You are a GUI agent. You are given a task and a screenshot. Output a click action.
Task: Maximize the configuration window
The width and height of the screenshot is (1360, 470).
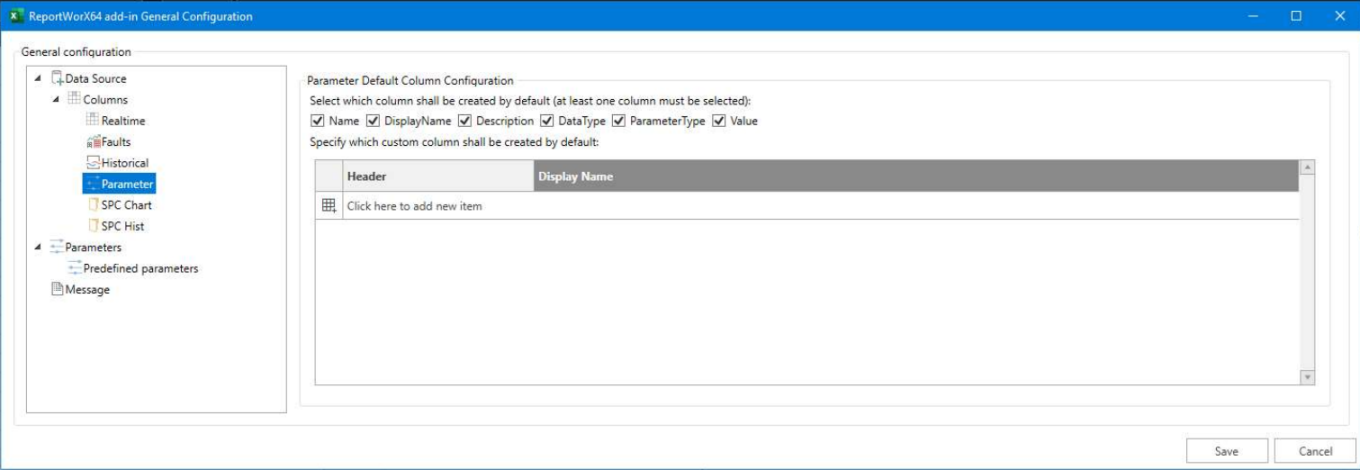[x=1296, y=16]
